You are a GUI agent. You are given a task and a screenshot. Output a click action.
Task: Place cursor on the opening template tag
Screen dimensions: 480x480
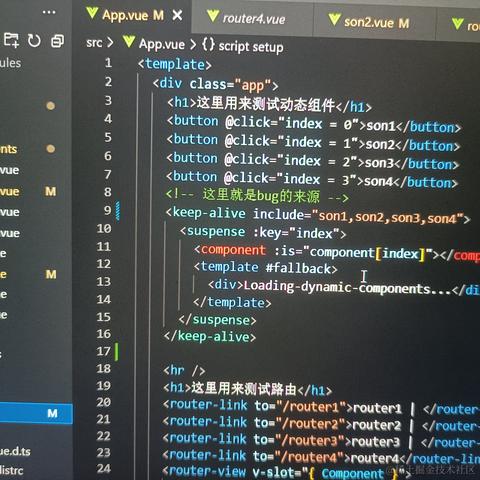pos(175,64)
